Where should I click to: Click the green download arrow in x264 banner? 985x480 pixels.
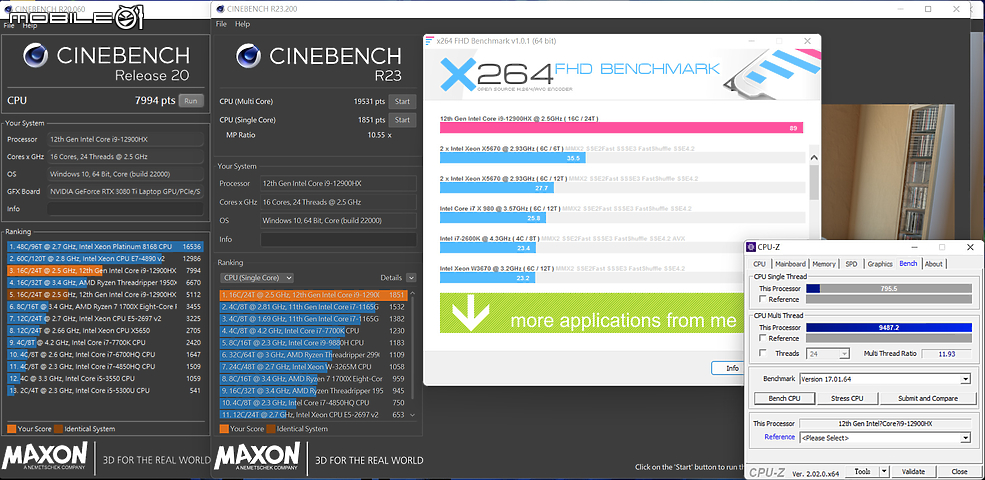coord(471,313)
